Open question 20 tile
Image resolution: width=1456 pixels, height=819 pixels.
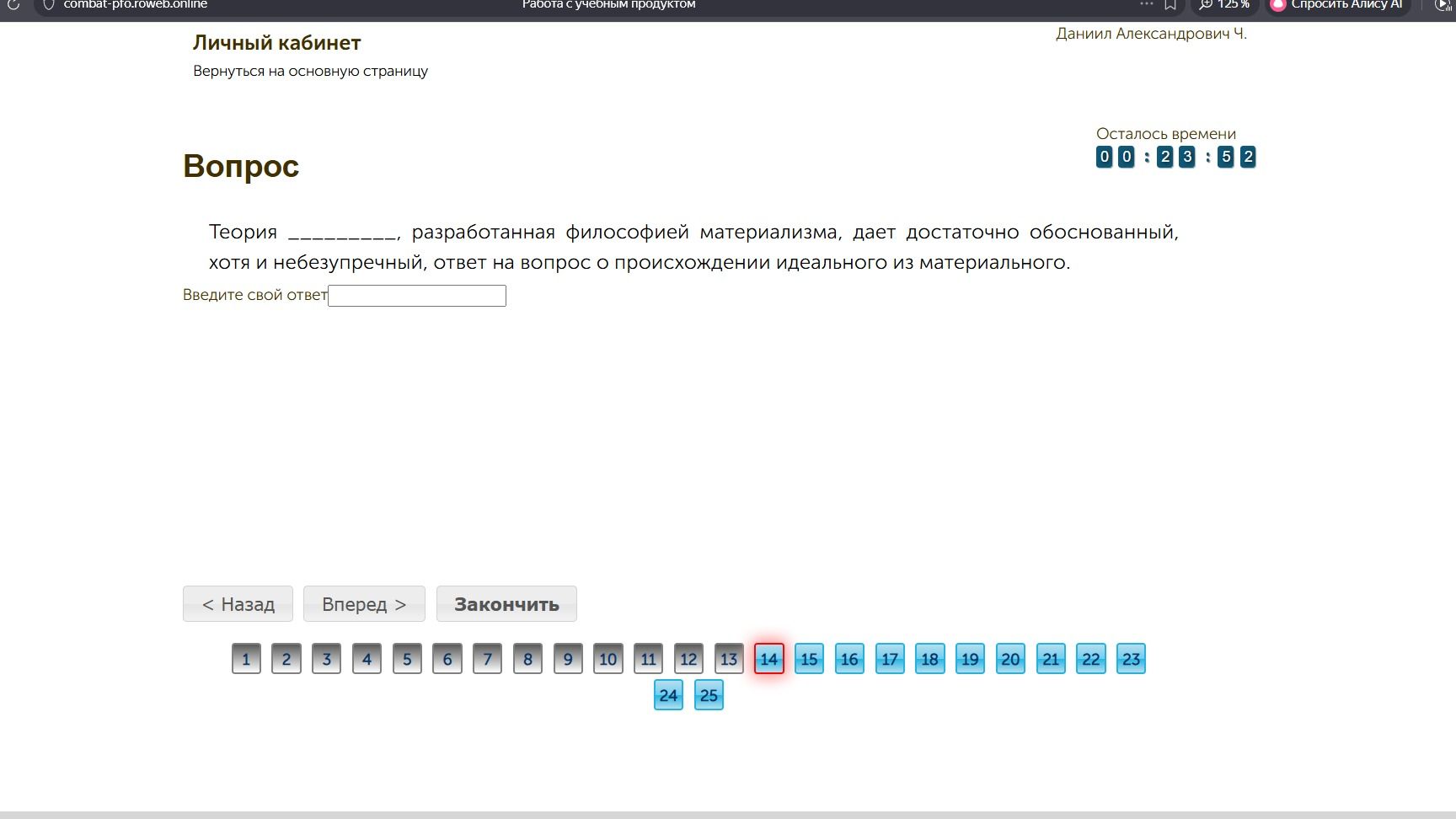click(1010, 659)
